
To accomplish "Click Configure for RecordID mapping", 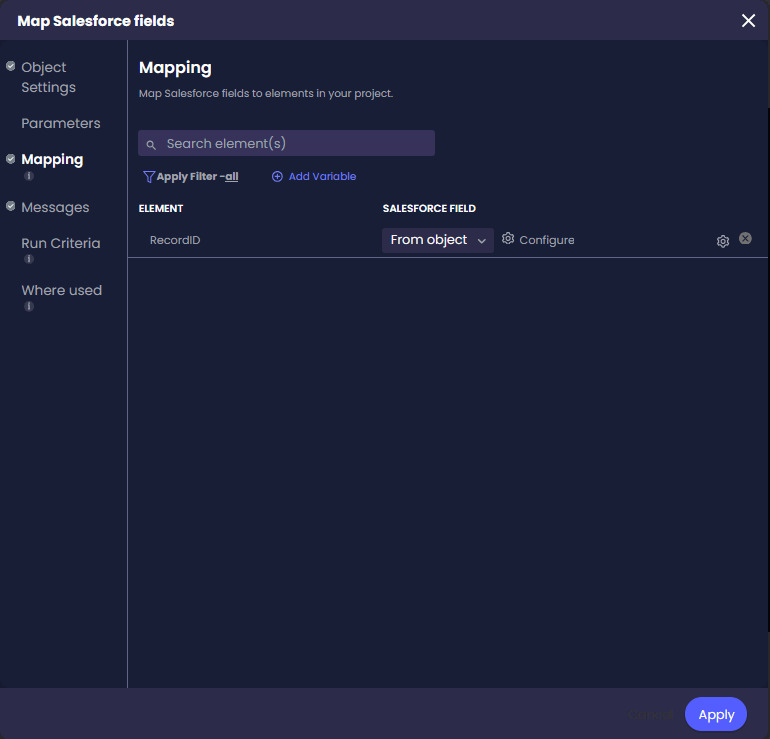I will (x=547, y=240).
